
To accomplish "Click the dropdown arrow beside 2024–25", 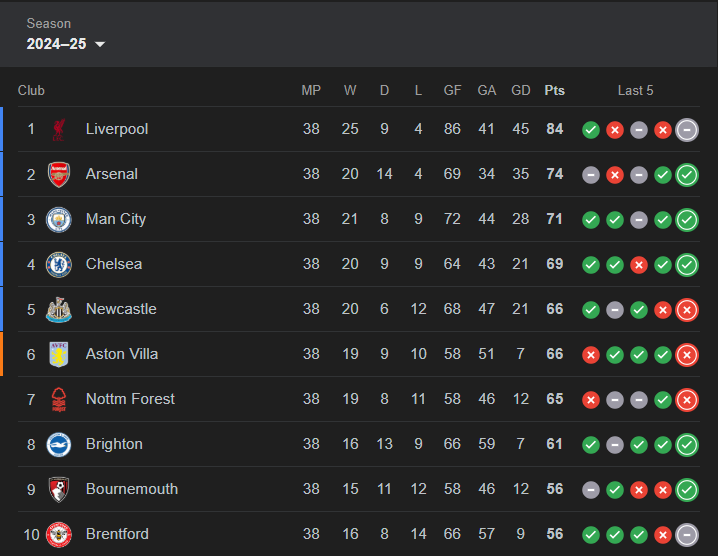I will (100, 44).
